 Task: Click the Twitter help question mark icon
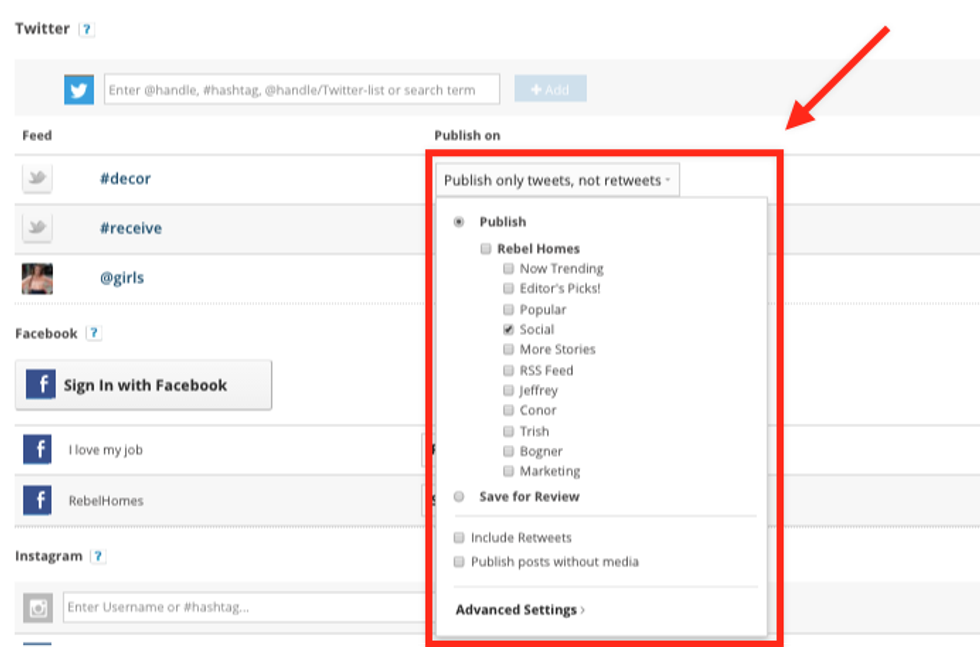[x=86, y=30]
